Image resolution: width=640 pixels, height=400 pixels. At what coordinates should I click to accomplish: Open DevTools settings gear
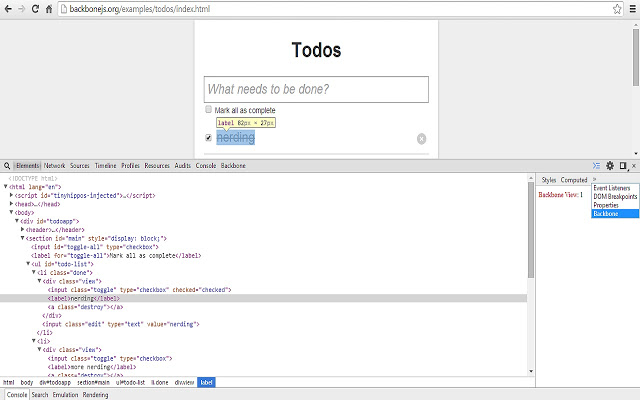[610, 165]
